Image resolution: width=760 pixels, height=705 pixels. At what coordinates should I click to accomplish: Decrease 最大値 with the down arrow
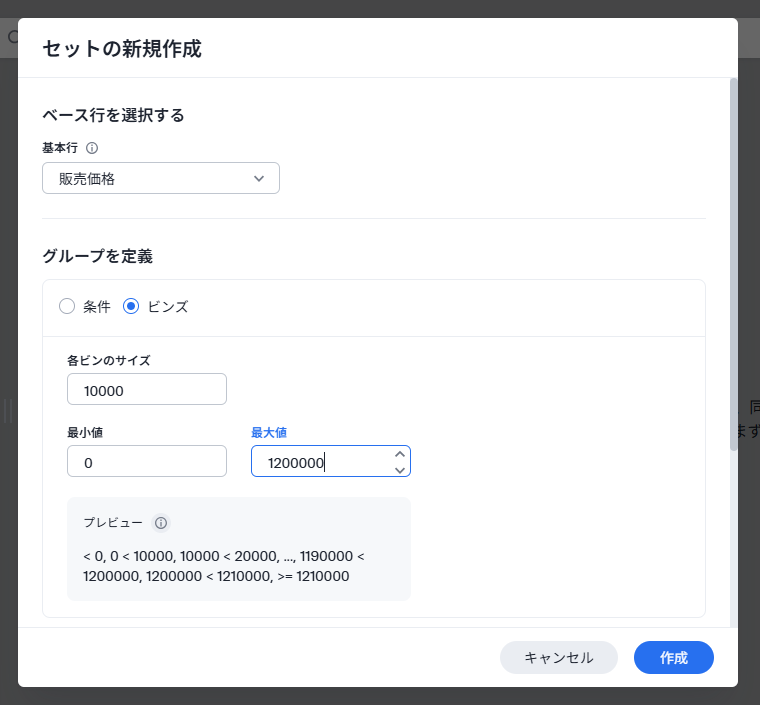[400, 470]
